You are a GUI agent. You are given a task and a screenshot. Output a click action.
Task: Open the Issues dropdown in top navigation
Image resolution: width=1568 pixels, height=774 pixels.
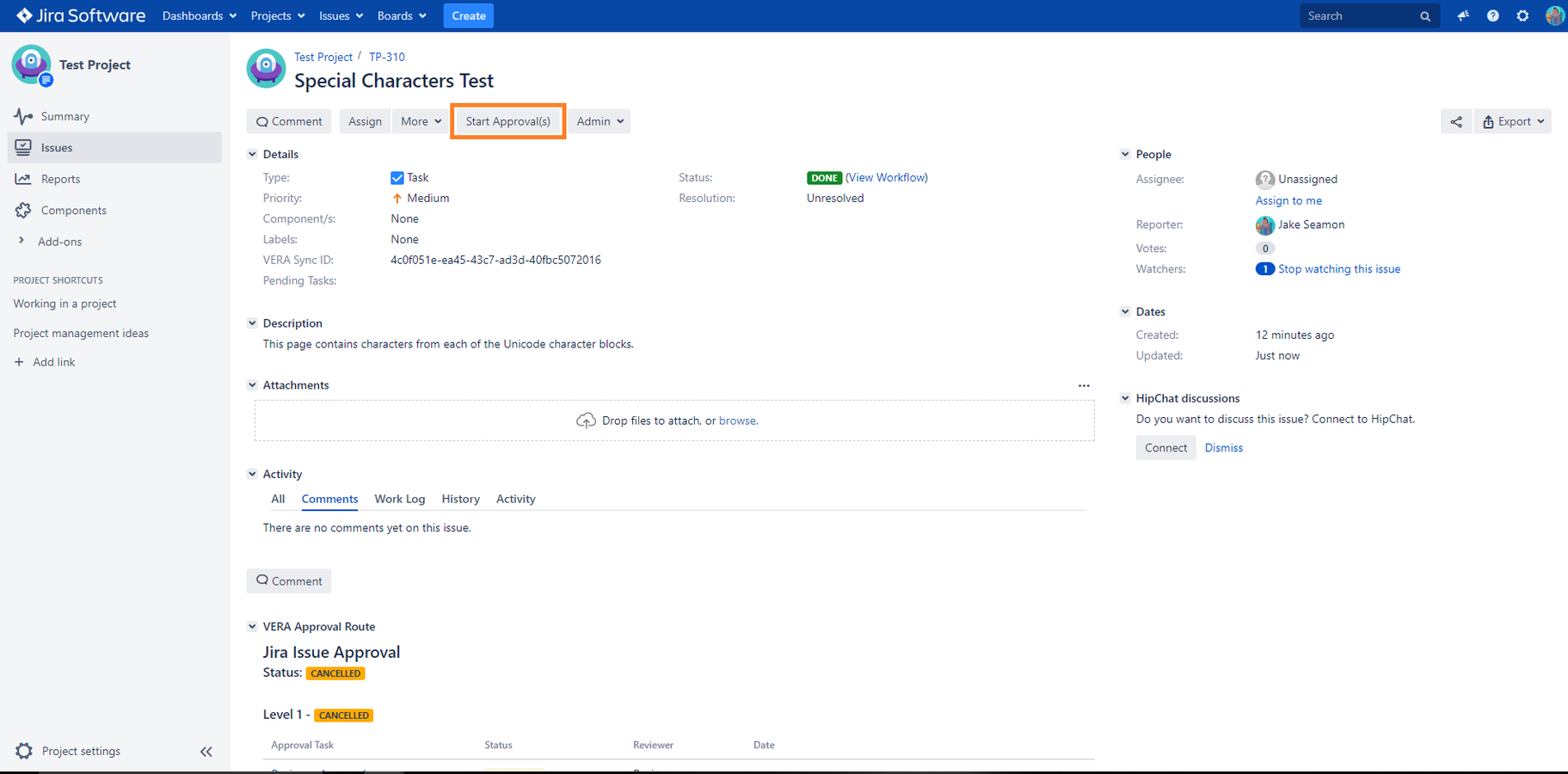(x=341, y=15)
